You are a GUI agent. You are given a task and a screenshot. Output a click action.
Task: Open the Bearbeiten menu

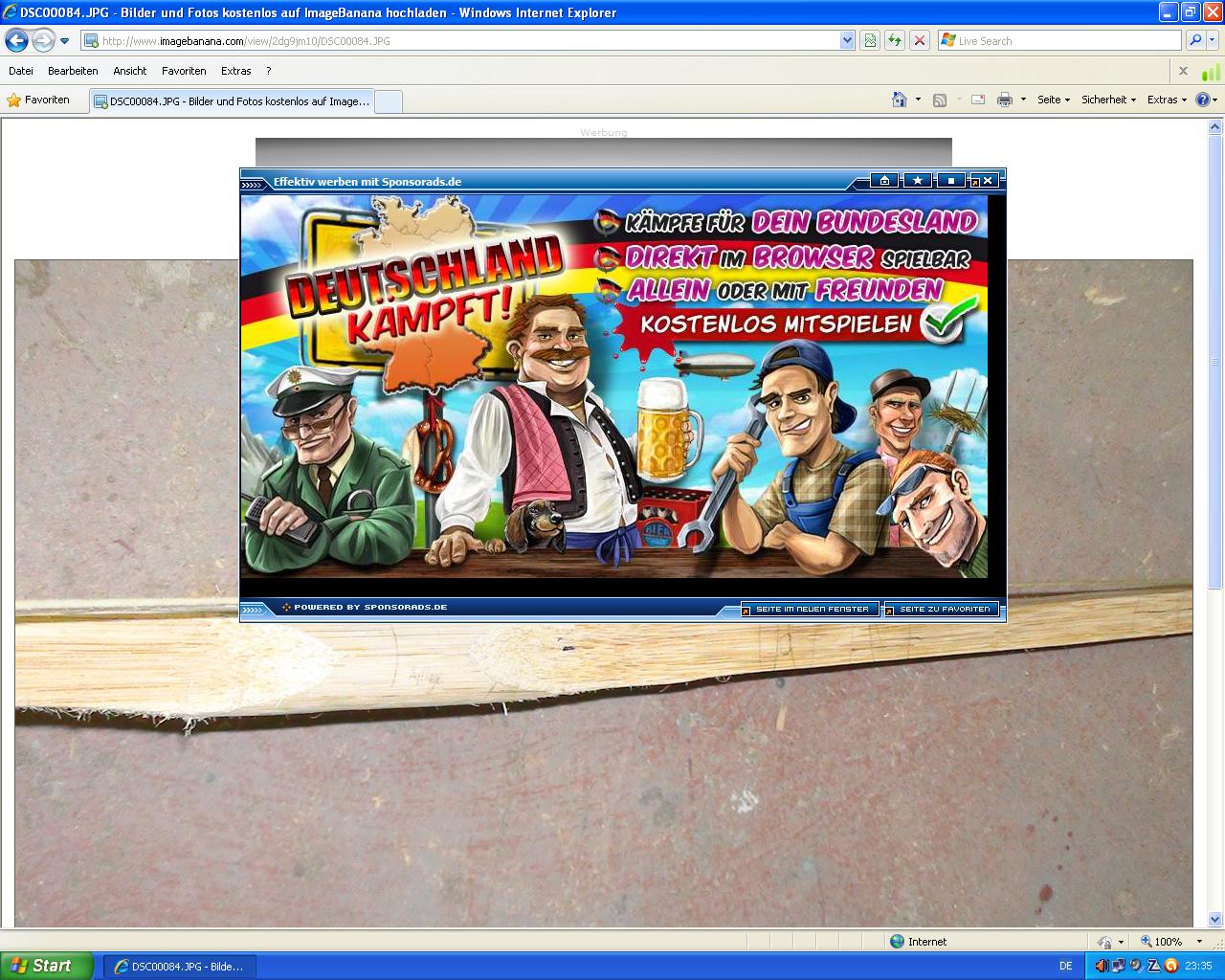coord(73,71)
